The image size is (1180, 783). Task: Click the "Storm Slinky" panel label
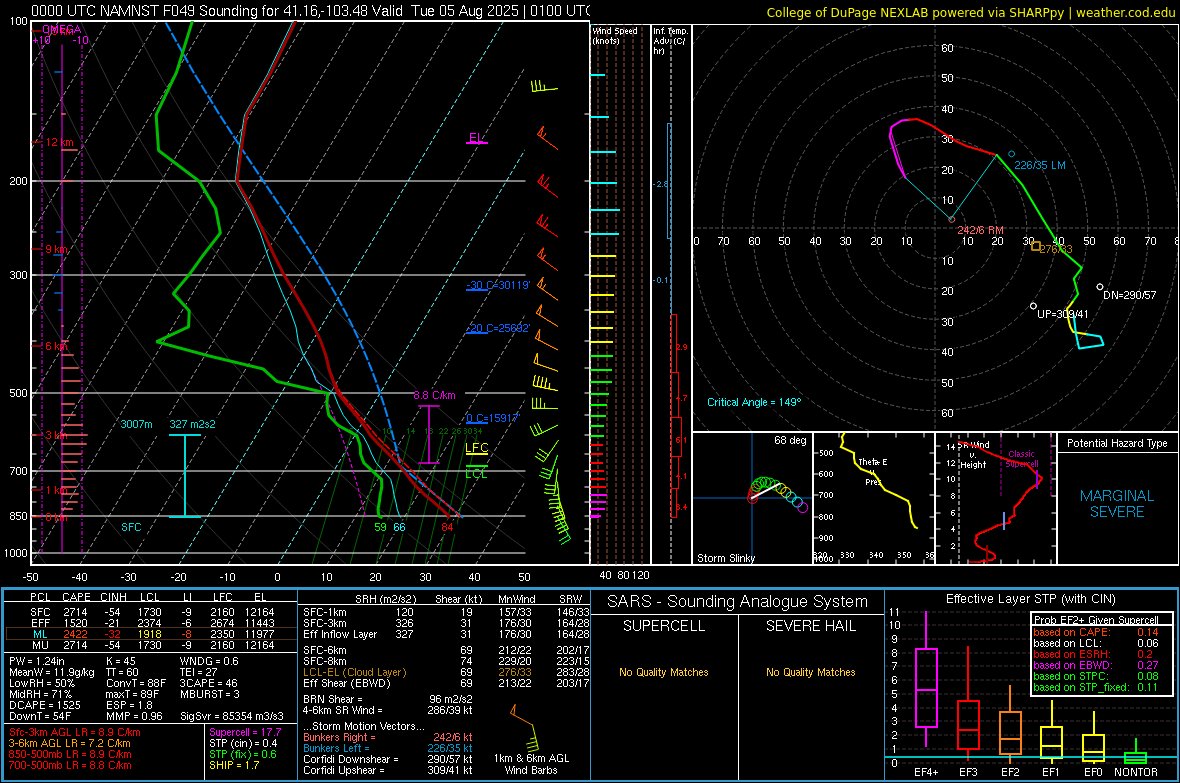tap(725, 558)
